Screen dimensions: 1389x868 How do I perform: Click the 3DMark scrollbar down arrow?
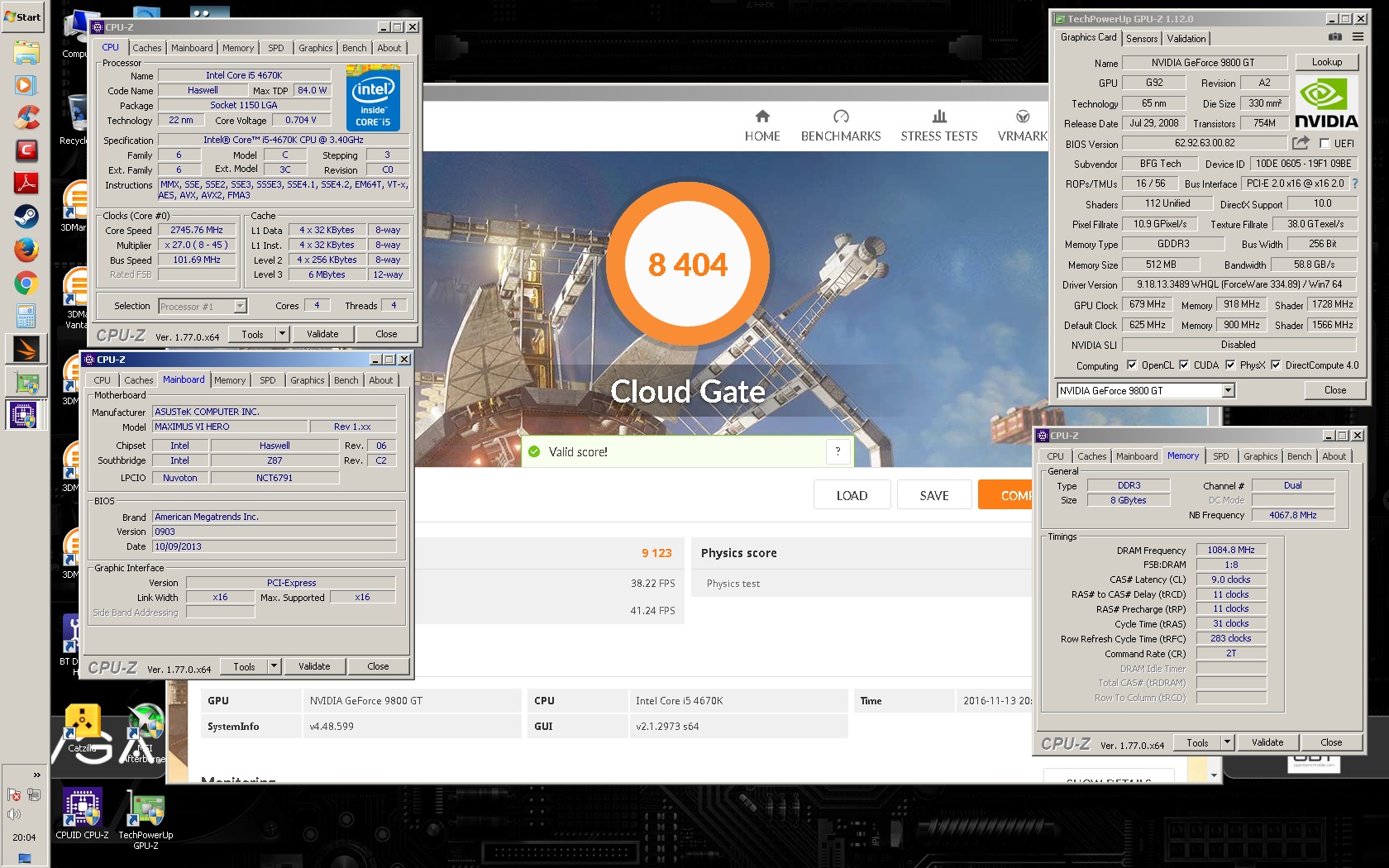point(1214,775)
